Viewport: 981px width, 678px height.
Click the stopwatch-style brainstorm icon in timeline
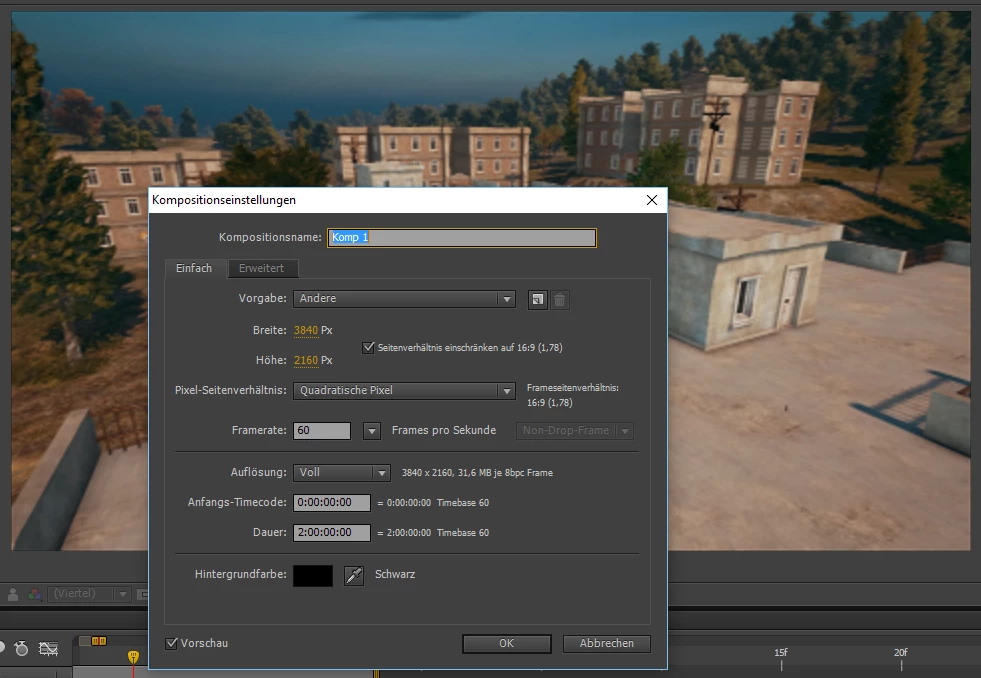21,649
